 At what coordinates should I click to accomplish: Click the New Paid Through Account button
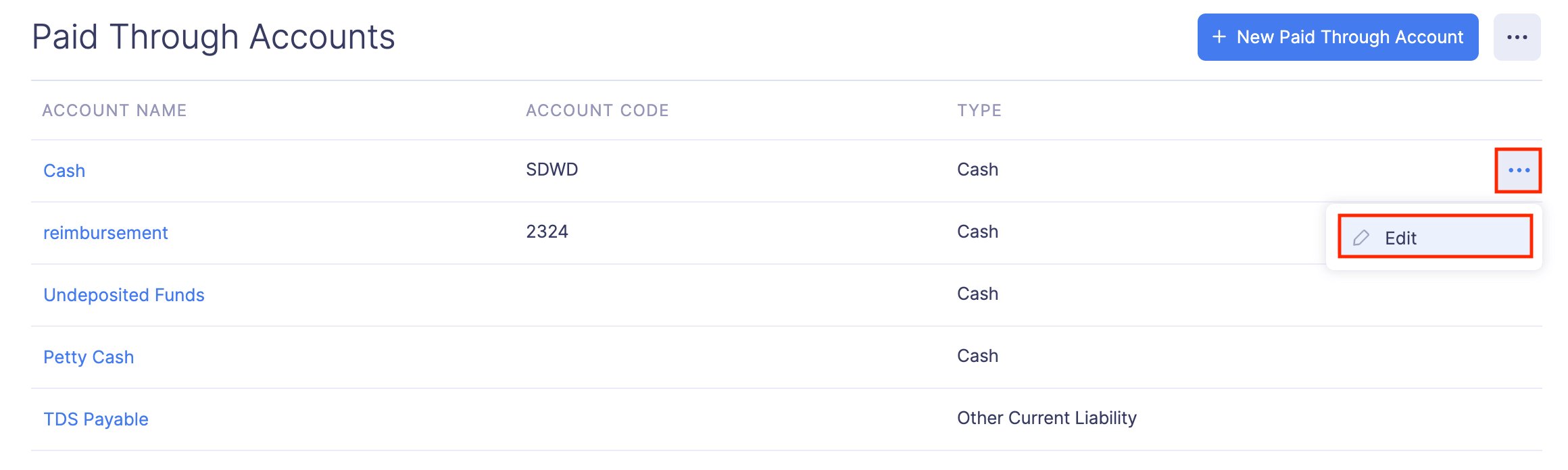(1338, 37)
